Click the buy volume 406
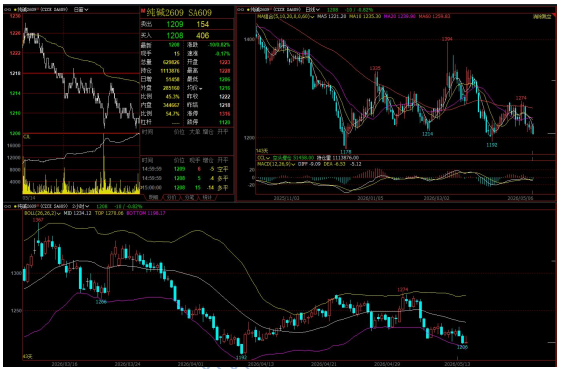The height and width of the screenshot is (369, 564). click(x=203, y=35)
